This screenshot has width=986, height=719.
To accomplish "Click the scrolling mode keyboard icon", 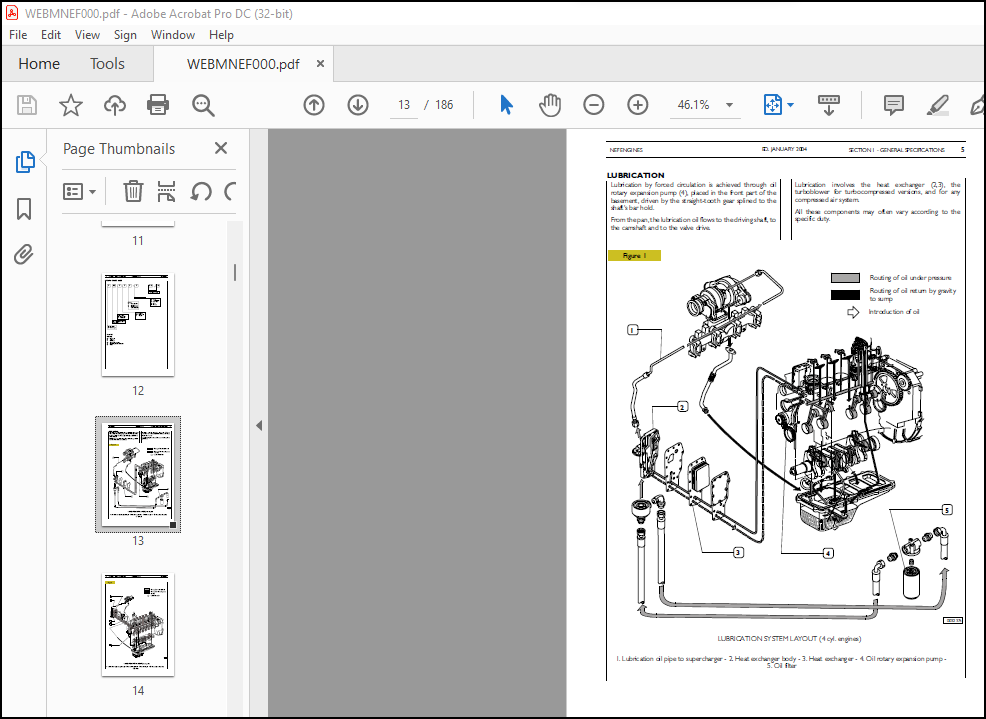I will [x=828, y=105].
